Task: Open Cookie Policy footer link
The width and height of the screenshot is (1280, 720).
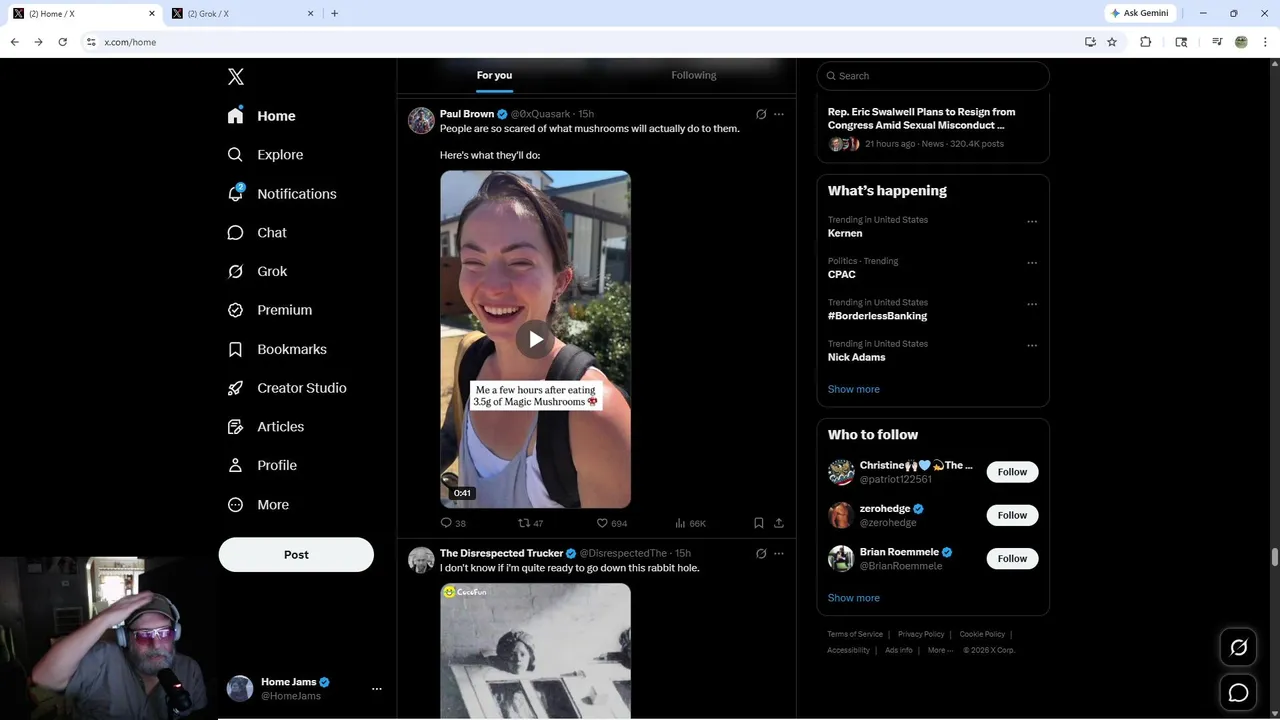Action: [982, 634]
